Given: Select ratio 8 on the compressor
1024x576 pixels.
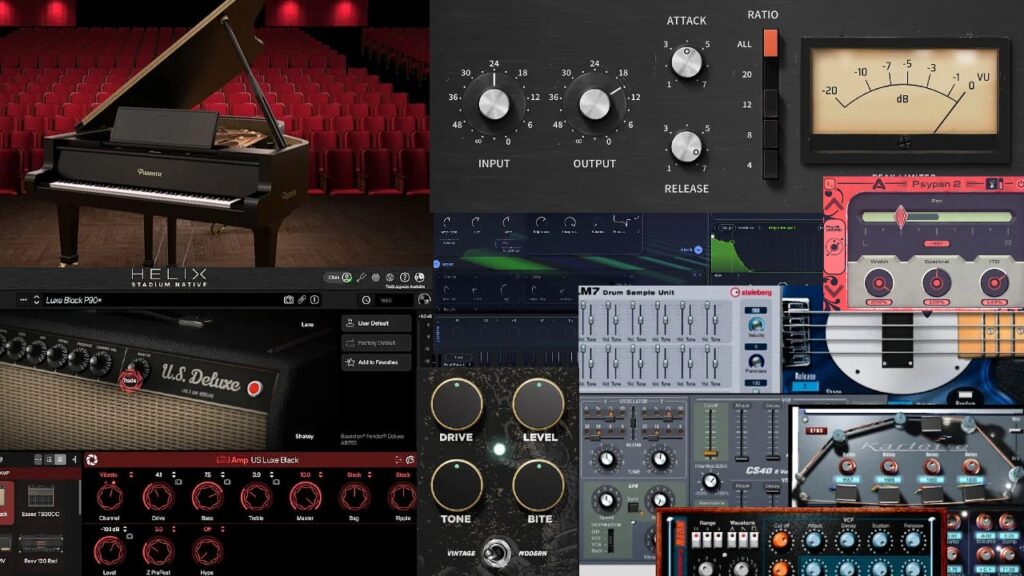Looking at the screenshot, I should [771, 134].
